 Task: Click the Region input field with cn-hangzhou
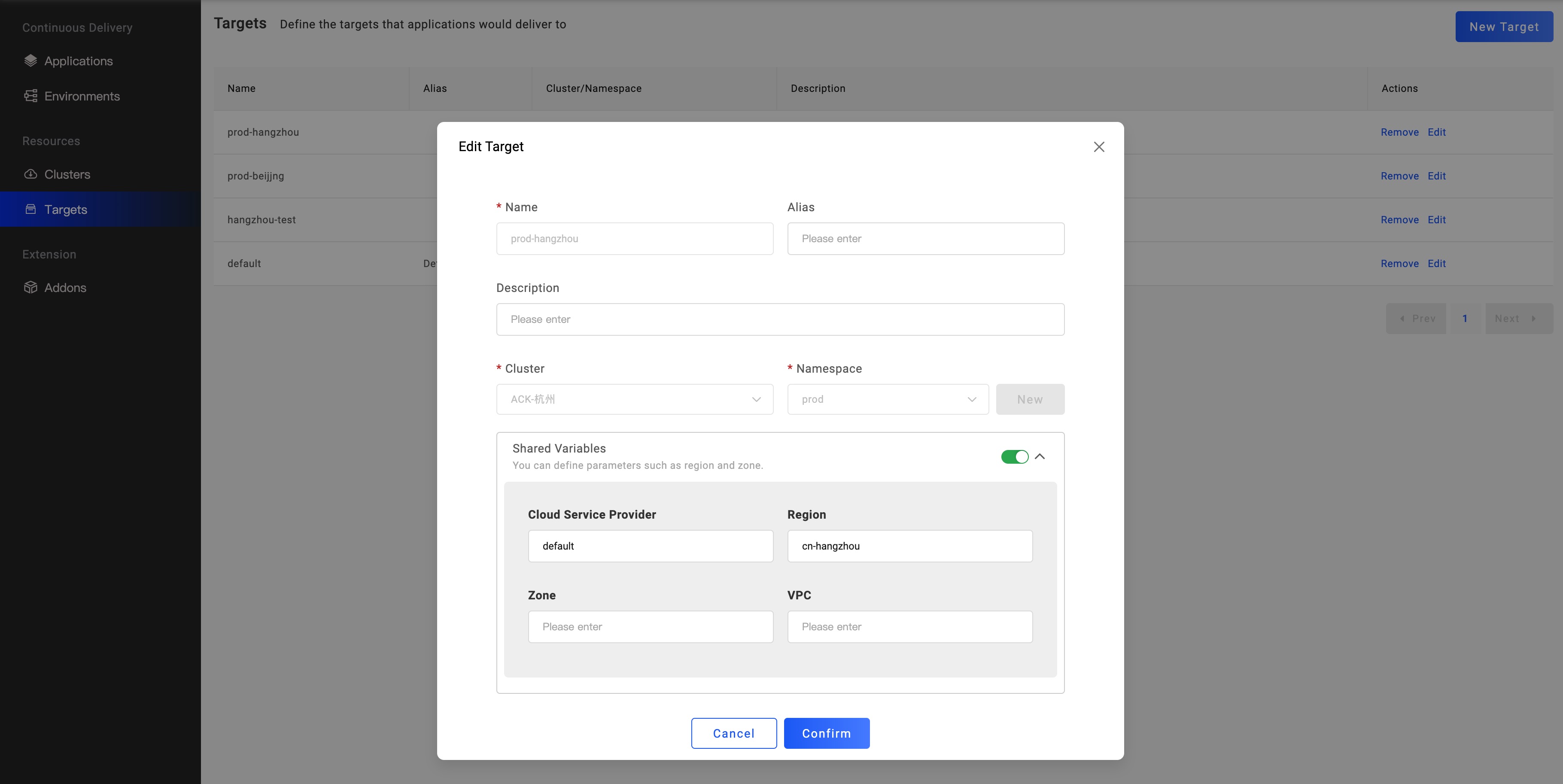(909, 546)
